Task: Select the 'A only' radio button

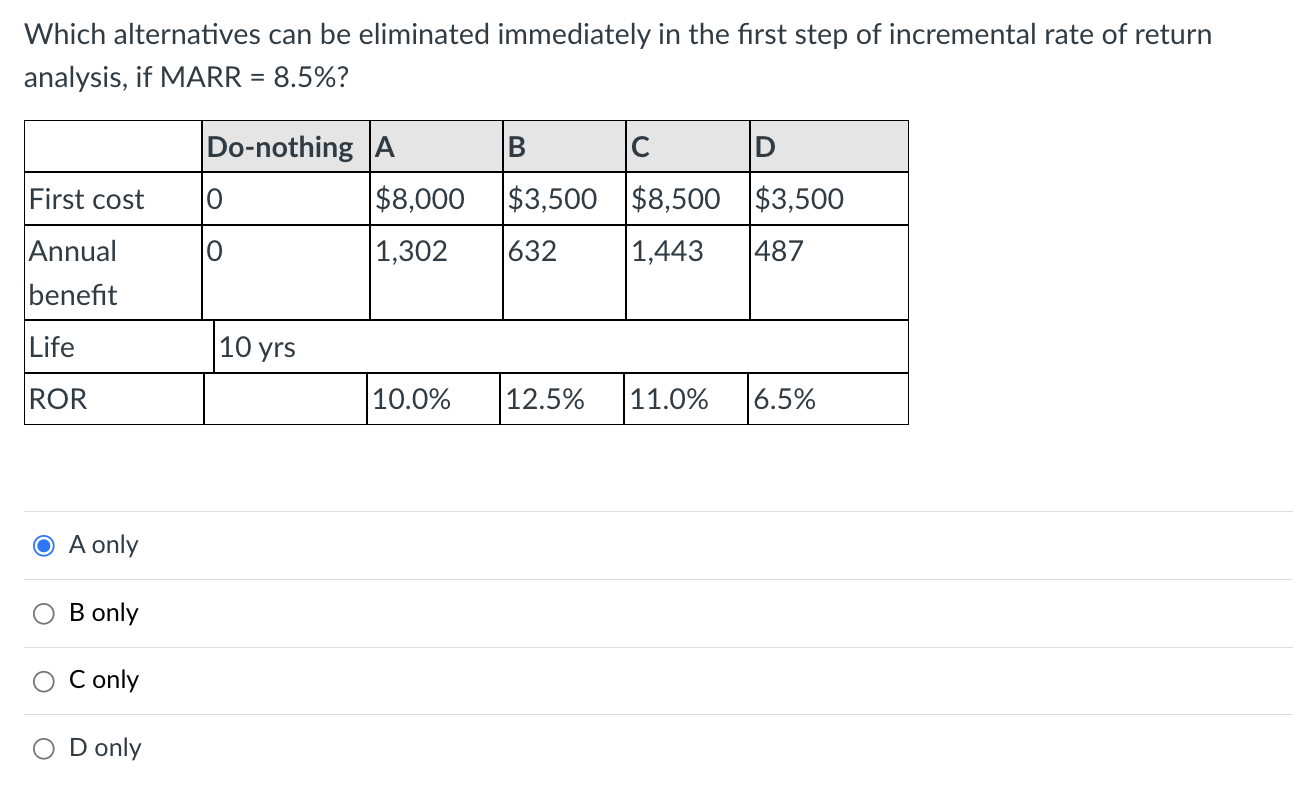Action: pos(43,545)
